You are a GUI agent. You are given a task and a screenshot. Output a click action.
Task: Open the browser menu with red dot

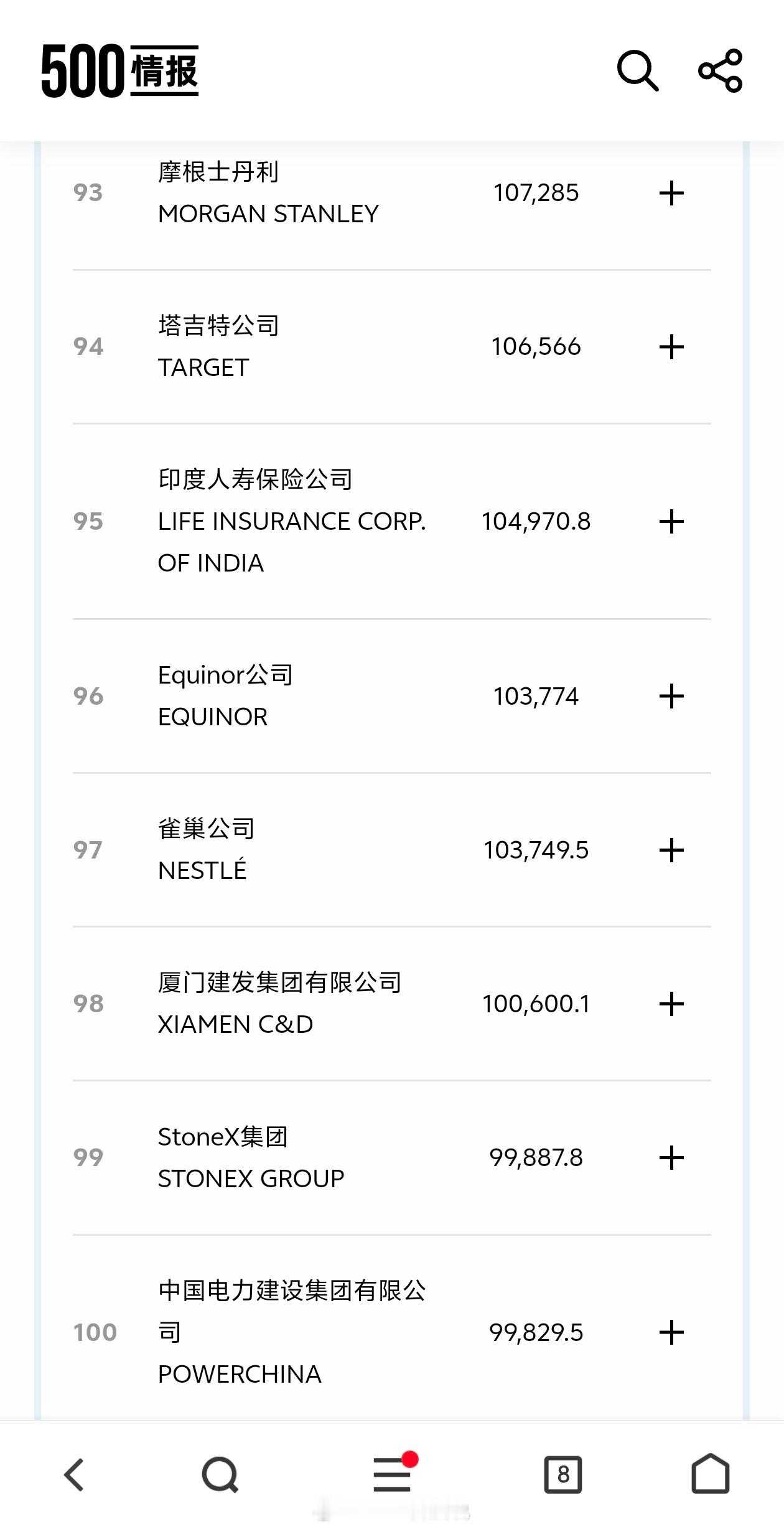click(392, 1474)
